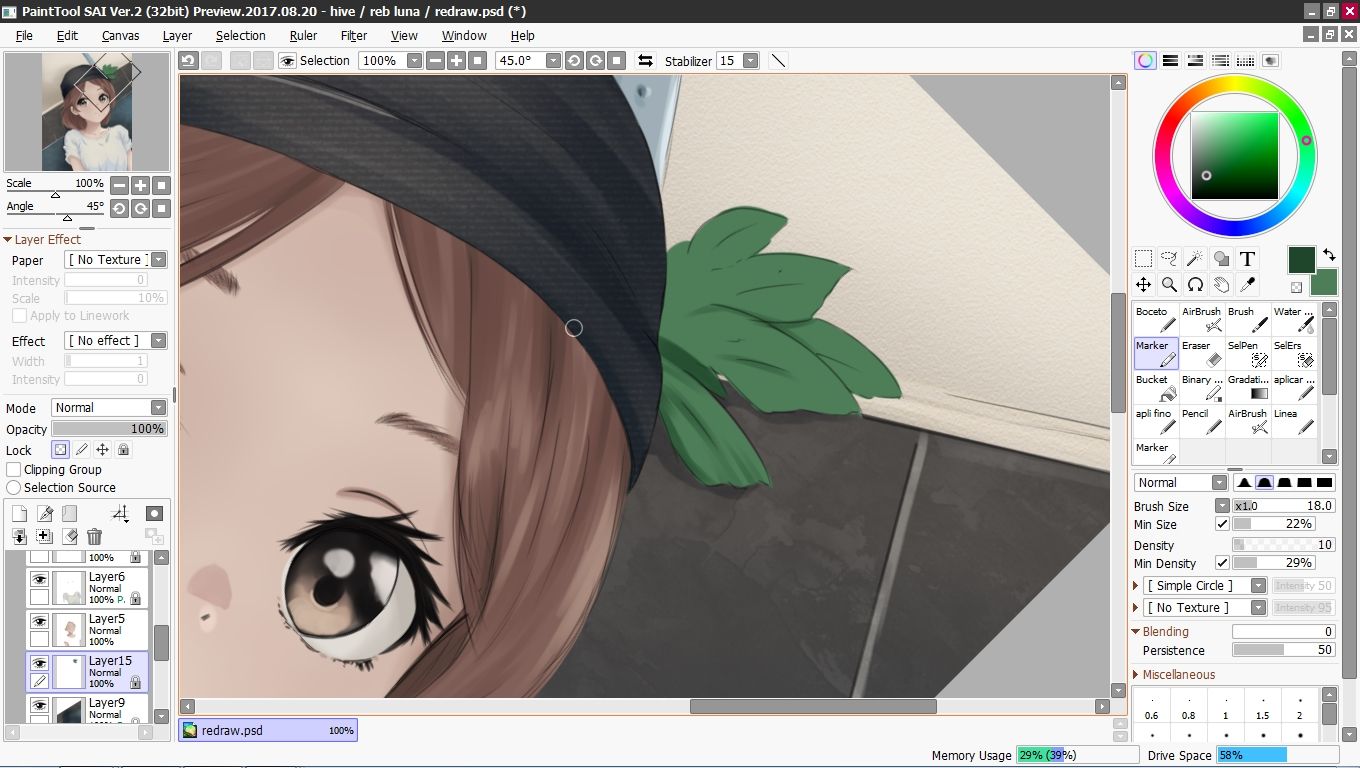Select the Magic Wand tool
This screenshot has width=1360, height=768.
pyautogui.click(x=1195, y=258)
